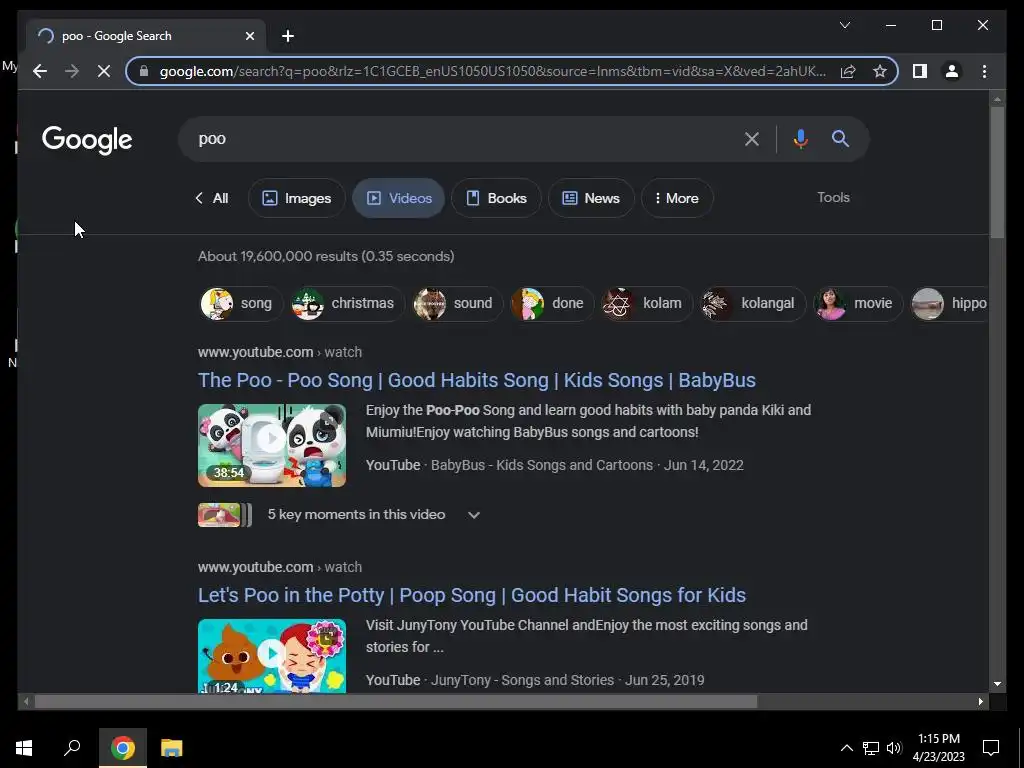
Task: Switch to the Books tab
Action: [x=496, y=198]
